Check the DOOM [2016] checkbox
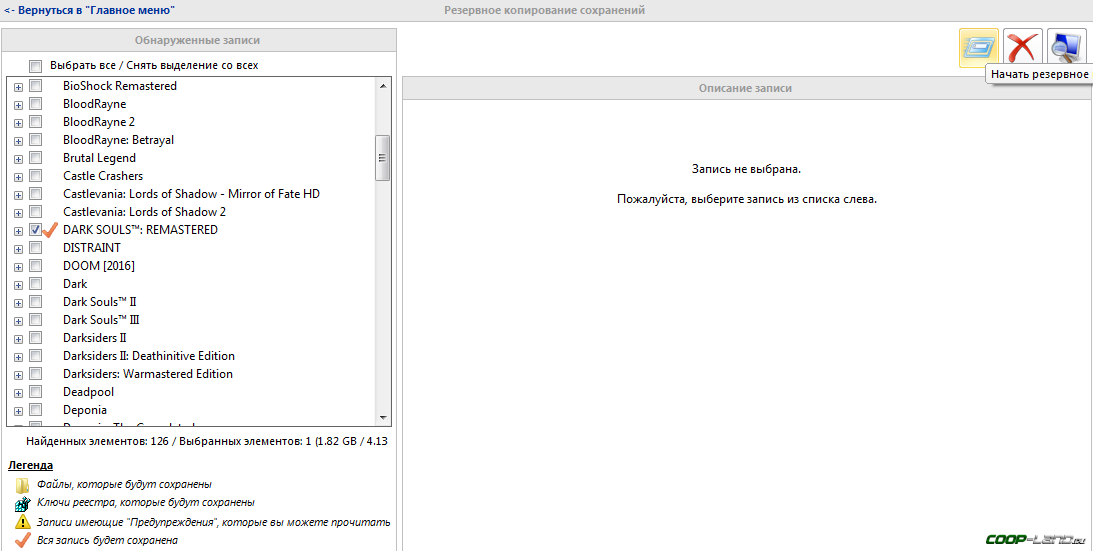1093x551 pixels. point(36,266)
